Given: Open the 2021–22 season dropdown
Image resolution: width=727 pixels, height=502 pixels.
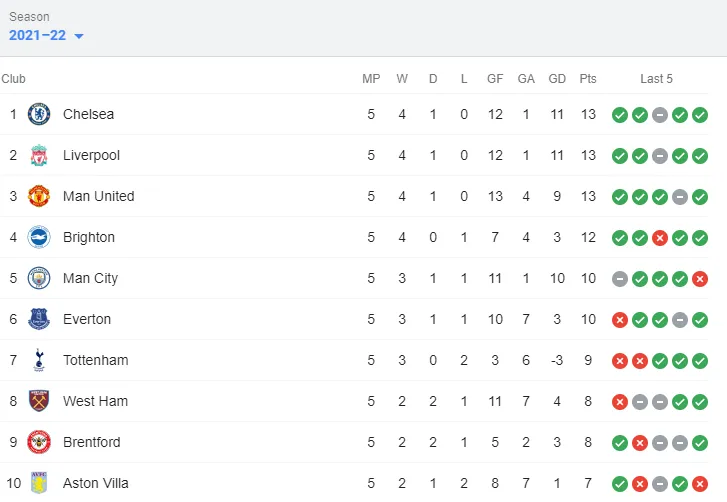Looking at the screenshot, I should (x=46, y=35).
